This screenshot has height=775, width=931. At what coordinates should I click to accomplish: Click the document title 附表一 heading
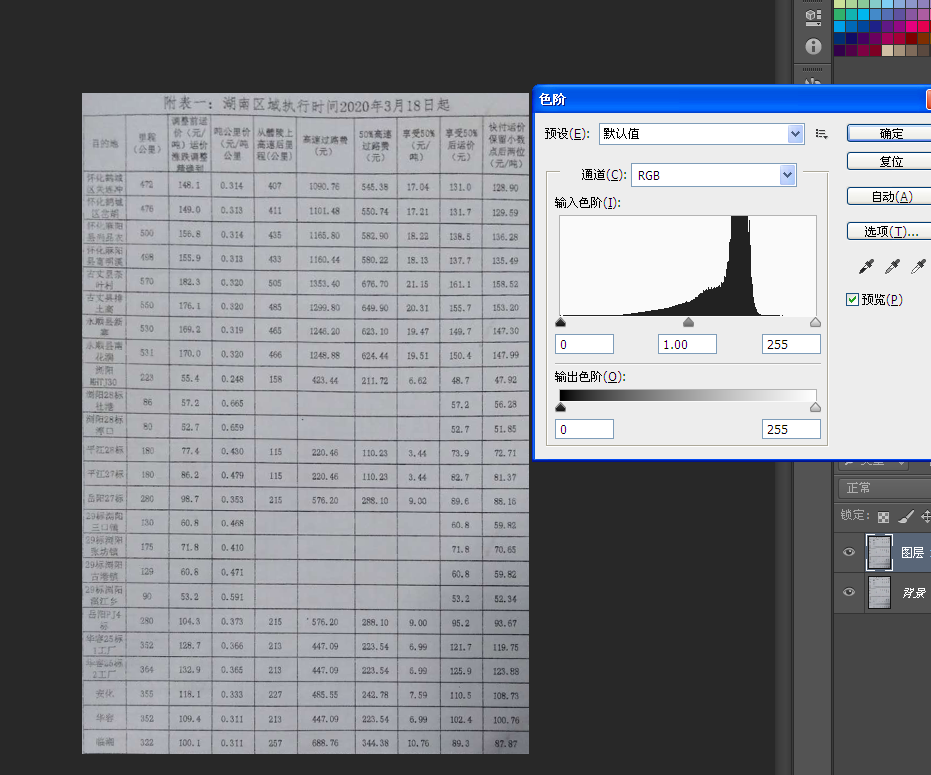click(306, 105)
